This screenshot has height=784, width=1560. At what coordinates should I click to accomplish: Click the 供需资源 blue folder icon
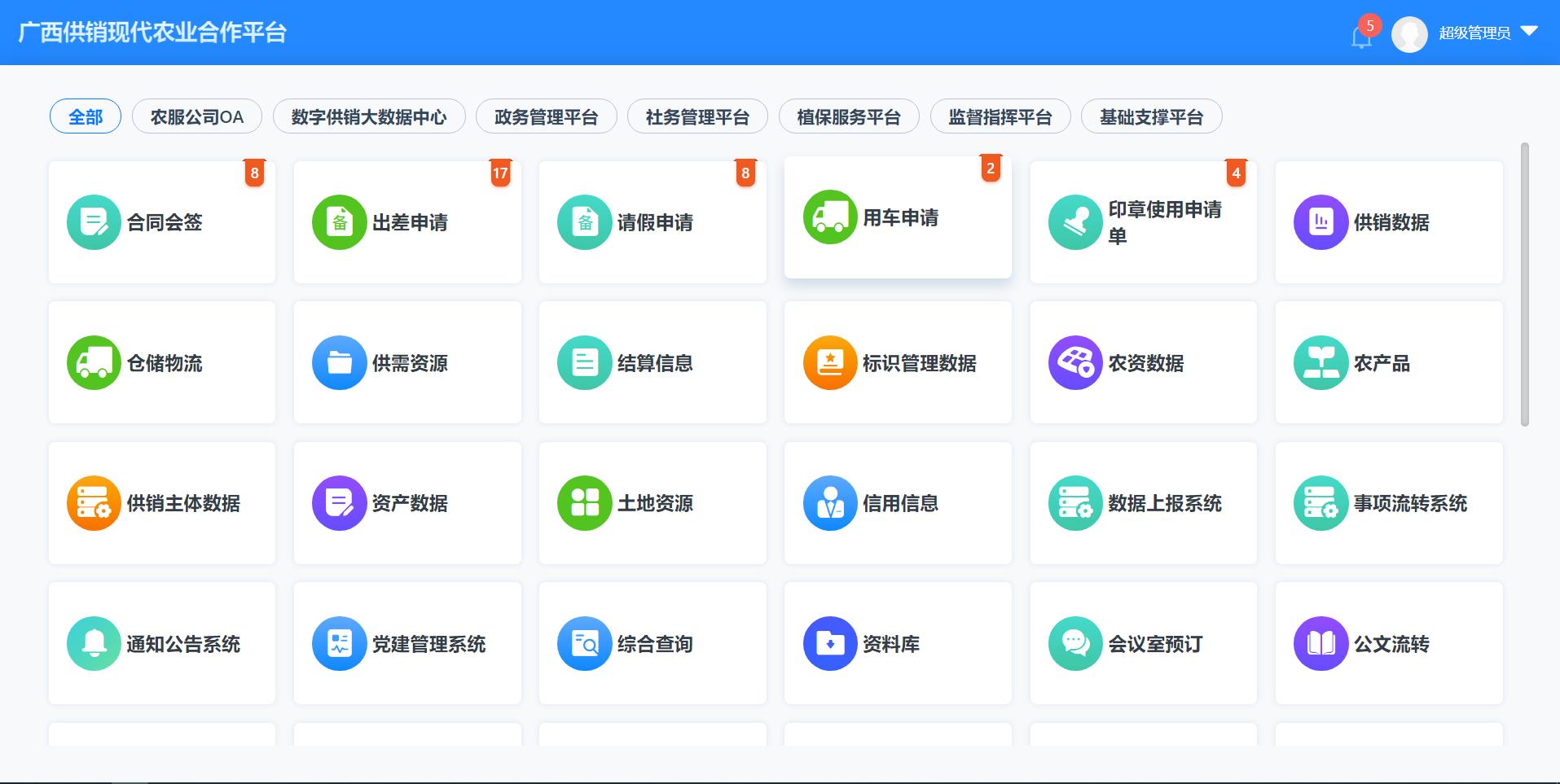339,363
